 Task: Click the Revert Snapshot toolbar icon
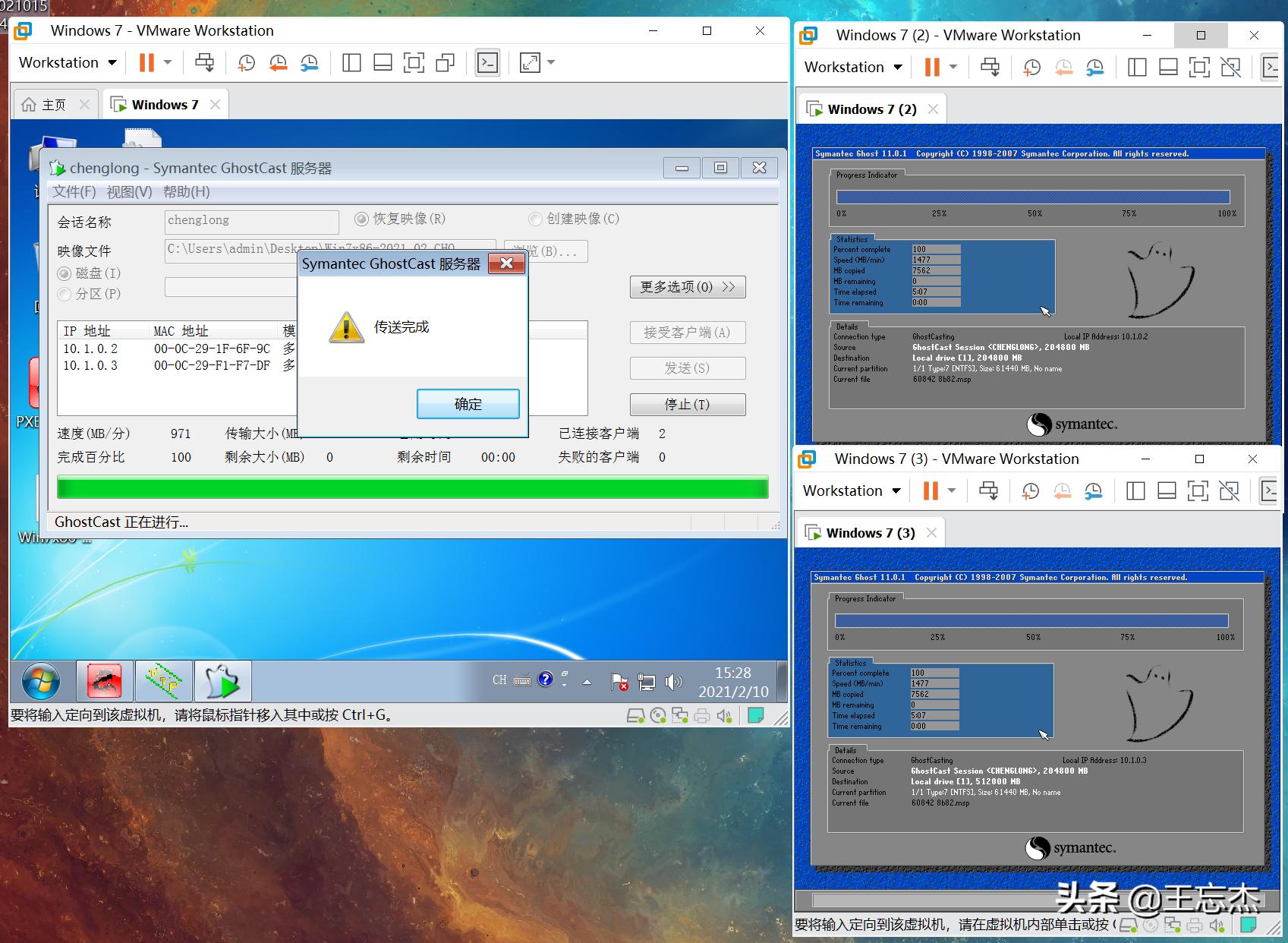[x=278, y=62]
